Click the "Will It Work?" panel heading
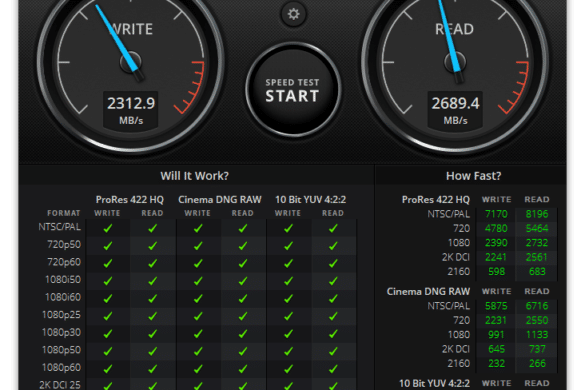 (x=194, y=176)
